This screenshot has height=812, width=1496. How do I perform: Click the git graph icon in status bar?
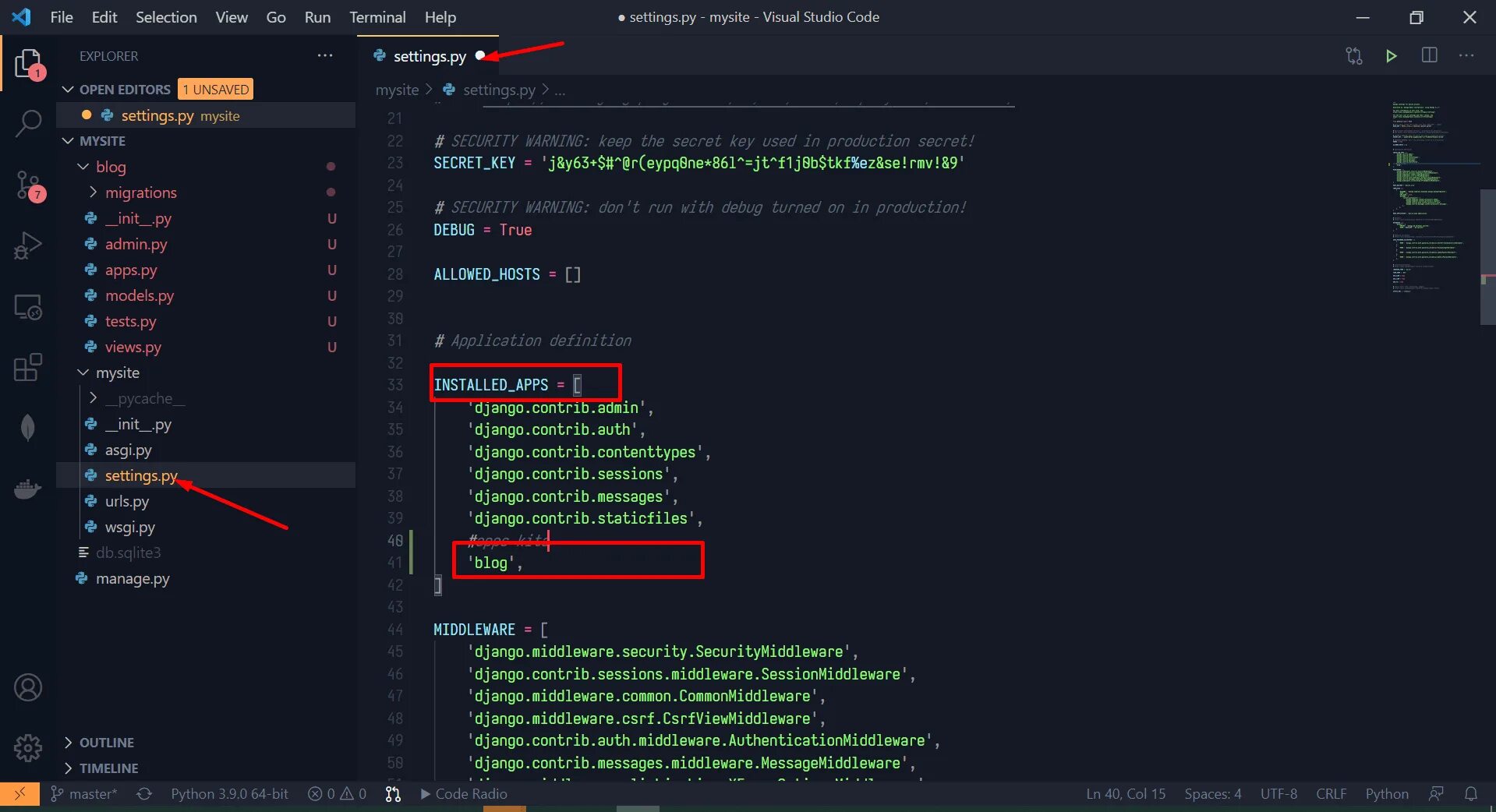point(393,793)
